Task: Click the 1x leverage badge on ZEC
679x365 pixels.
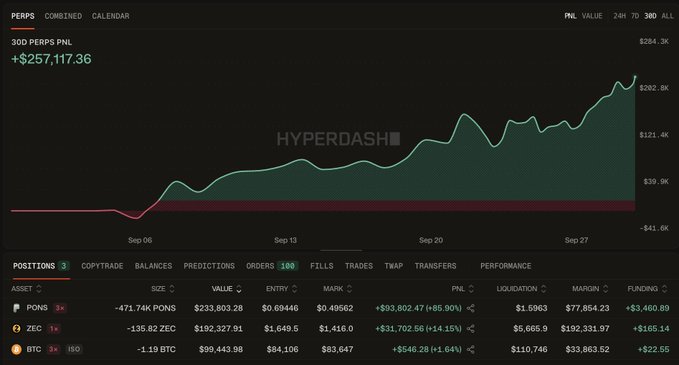Action: [x=54, y=329]
